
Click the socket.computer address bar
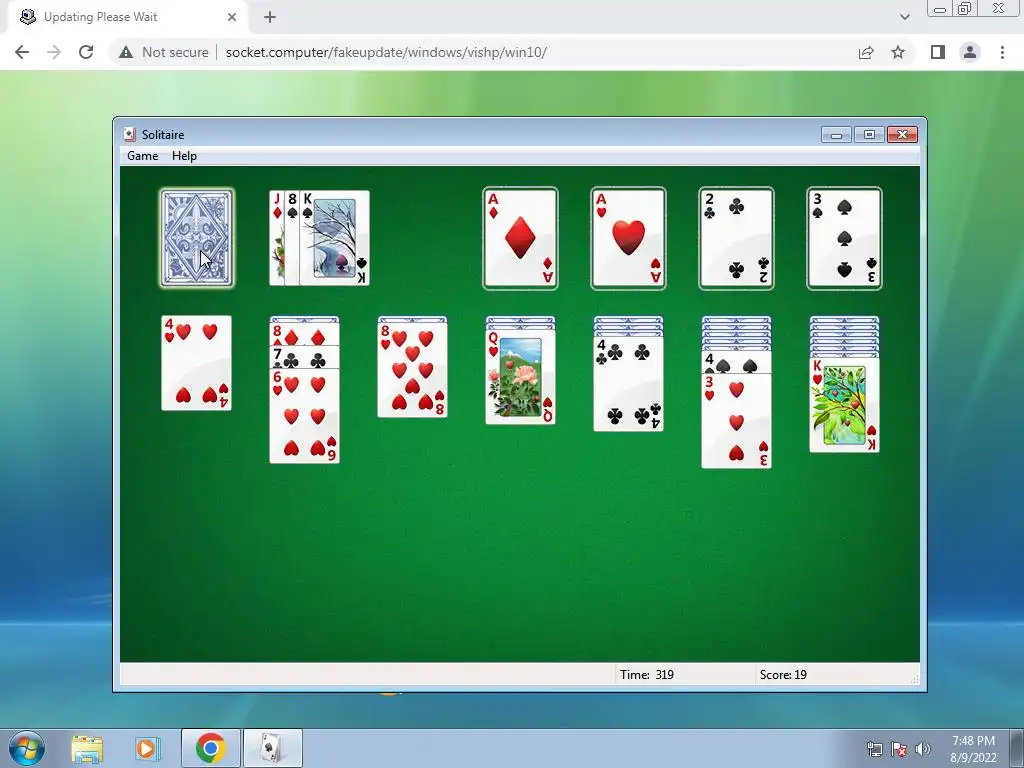coord(386,52)
